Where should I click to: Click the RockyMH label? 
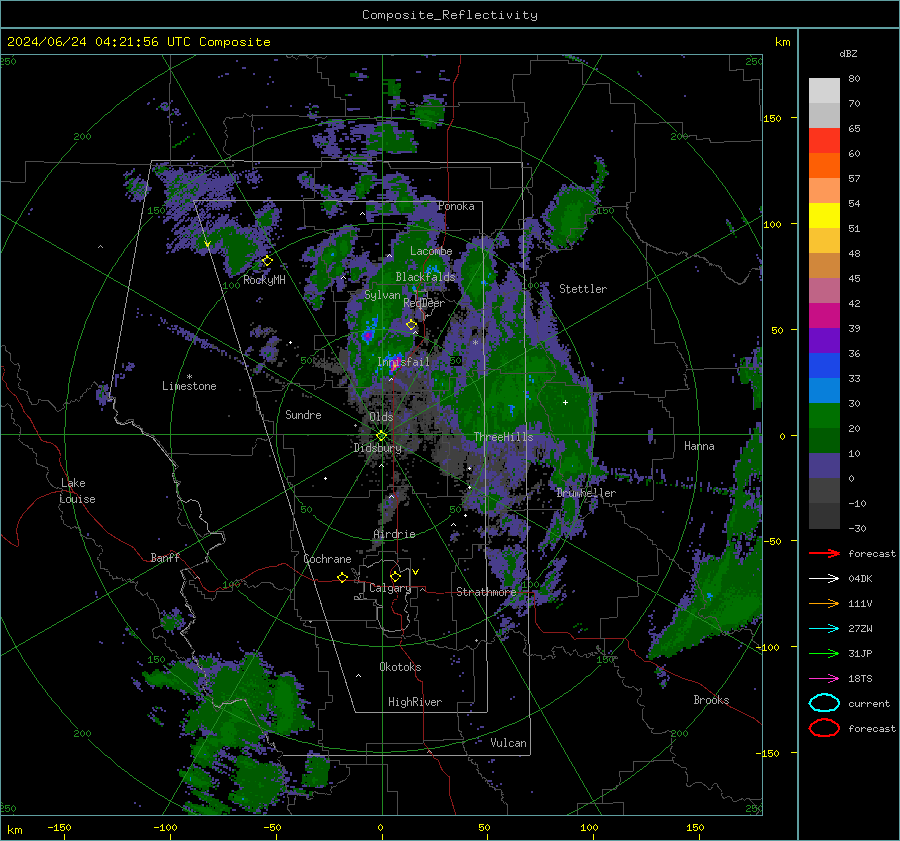[264, 280]
